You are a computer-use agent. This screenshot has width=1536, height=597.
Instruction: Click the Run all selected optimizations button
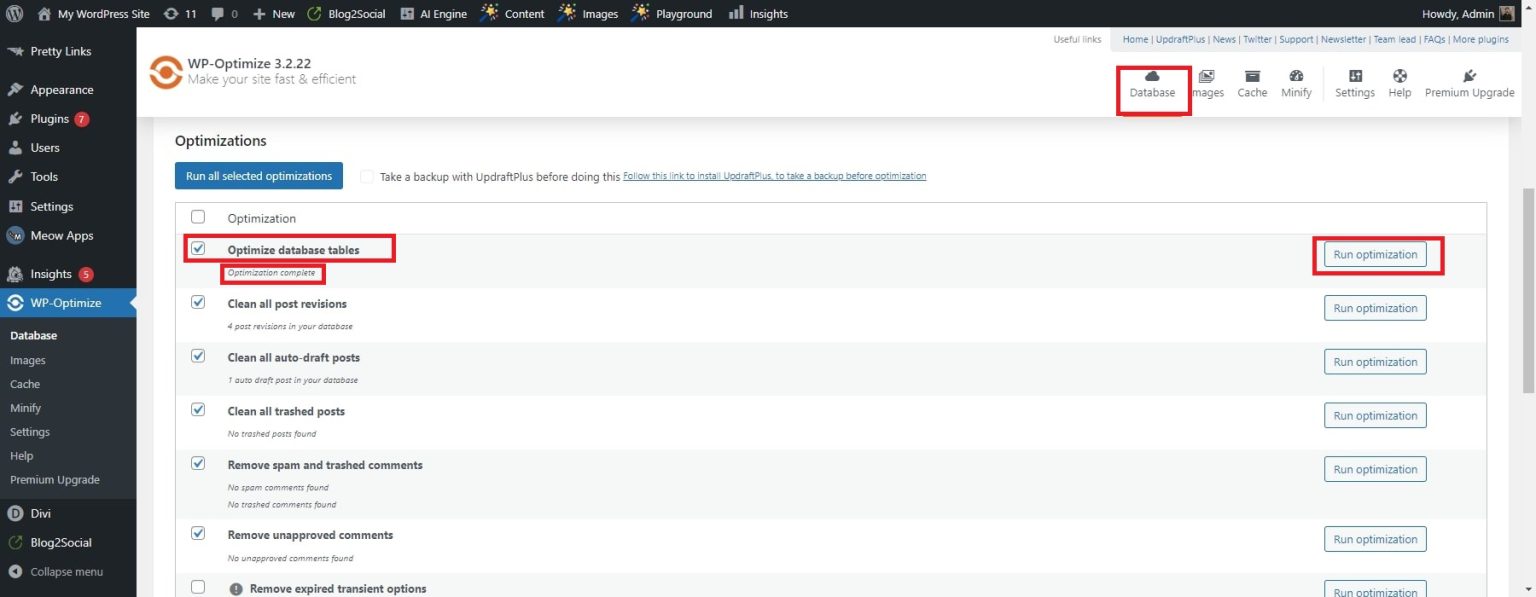click(258, 175)
